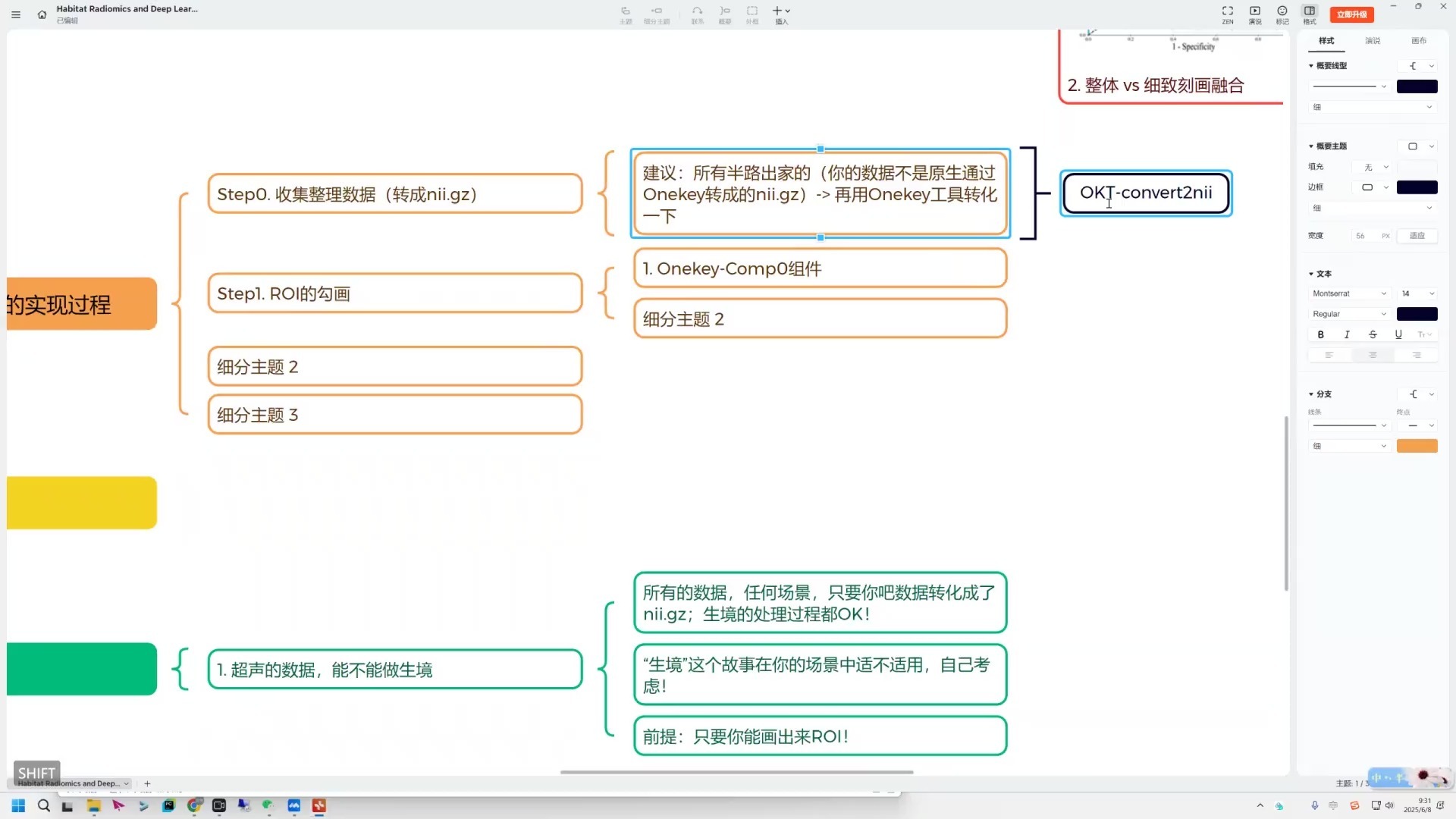Toggle bold formatting
The image size is (1456, 819).
[1320, 334]
